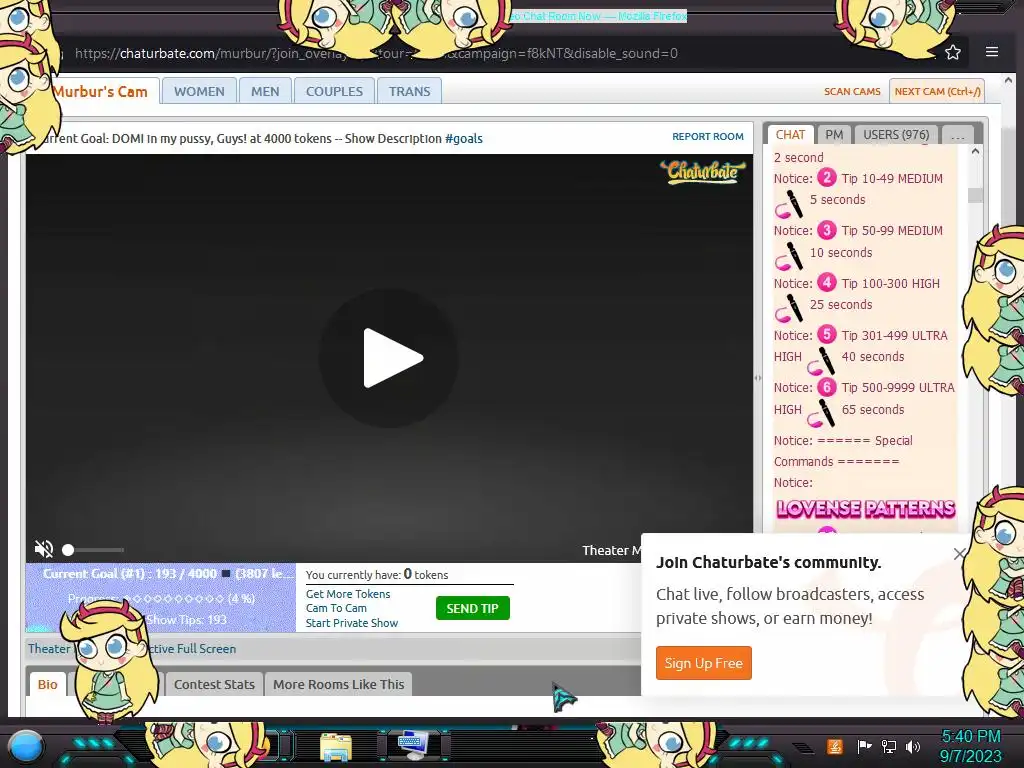
Task: Click the pink level 3 tip badge
Action: coord(827,230)
